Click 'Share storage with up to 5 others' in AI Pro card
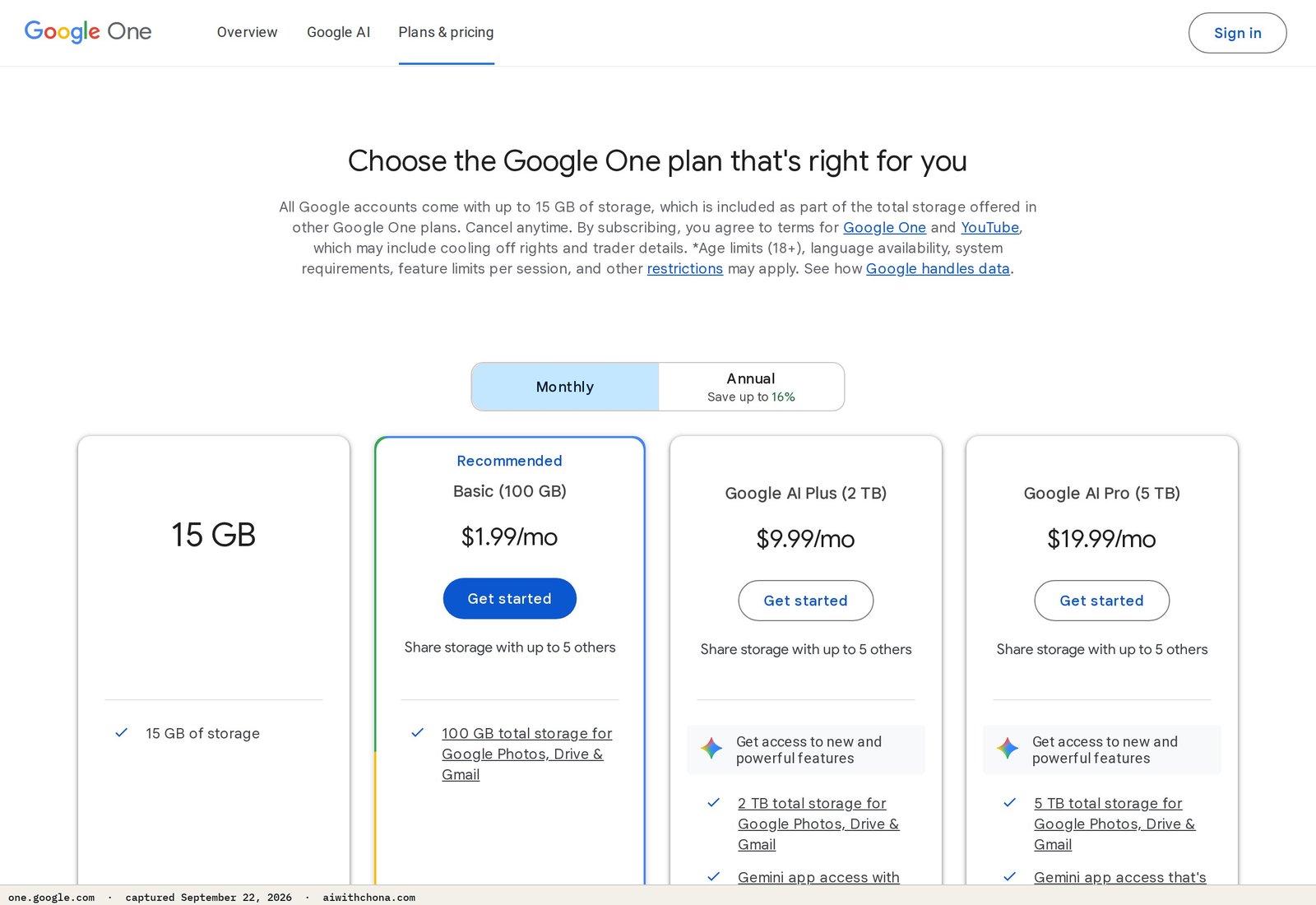The height and width of the screenshot is (905, 1316). 1102,649
